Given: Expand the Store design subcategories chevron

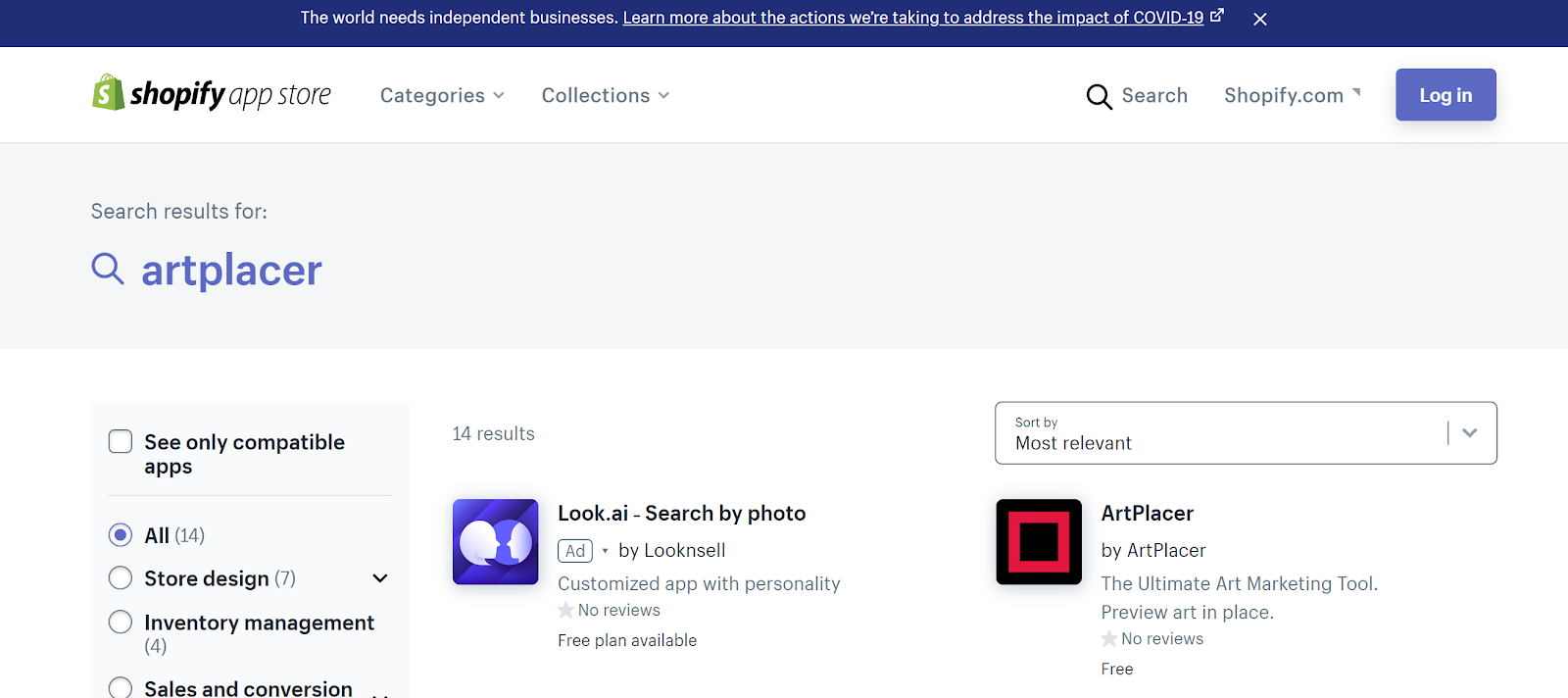Looking at the screenshot, I should click(x=380, y=578).
